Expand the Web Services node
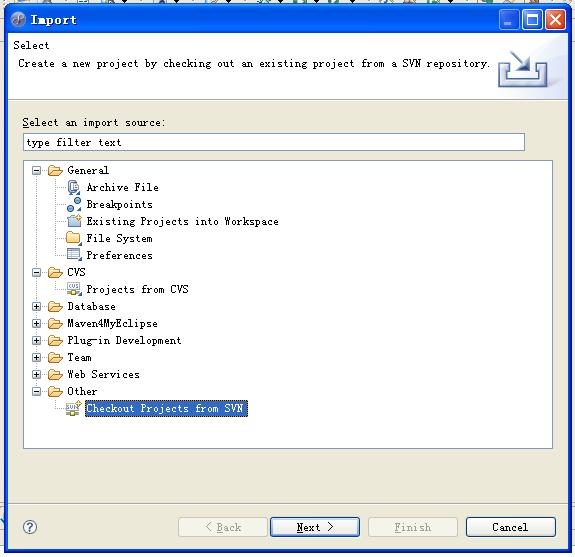 click(x=36, y=374)
